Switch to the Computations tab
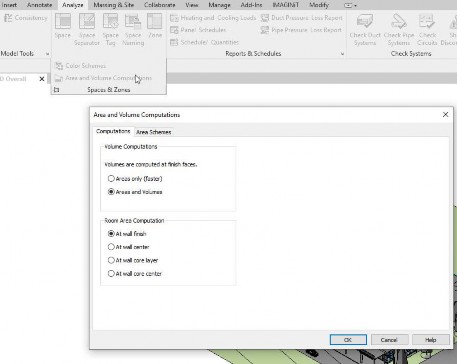 pyautogui.click(x=113, y=131)
